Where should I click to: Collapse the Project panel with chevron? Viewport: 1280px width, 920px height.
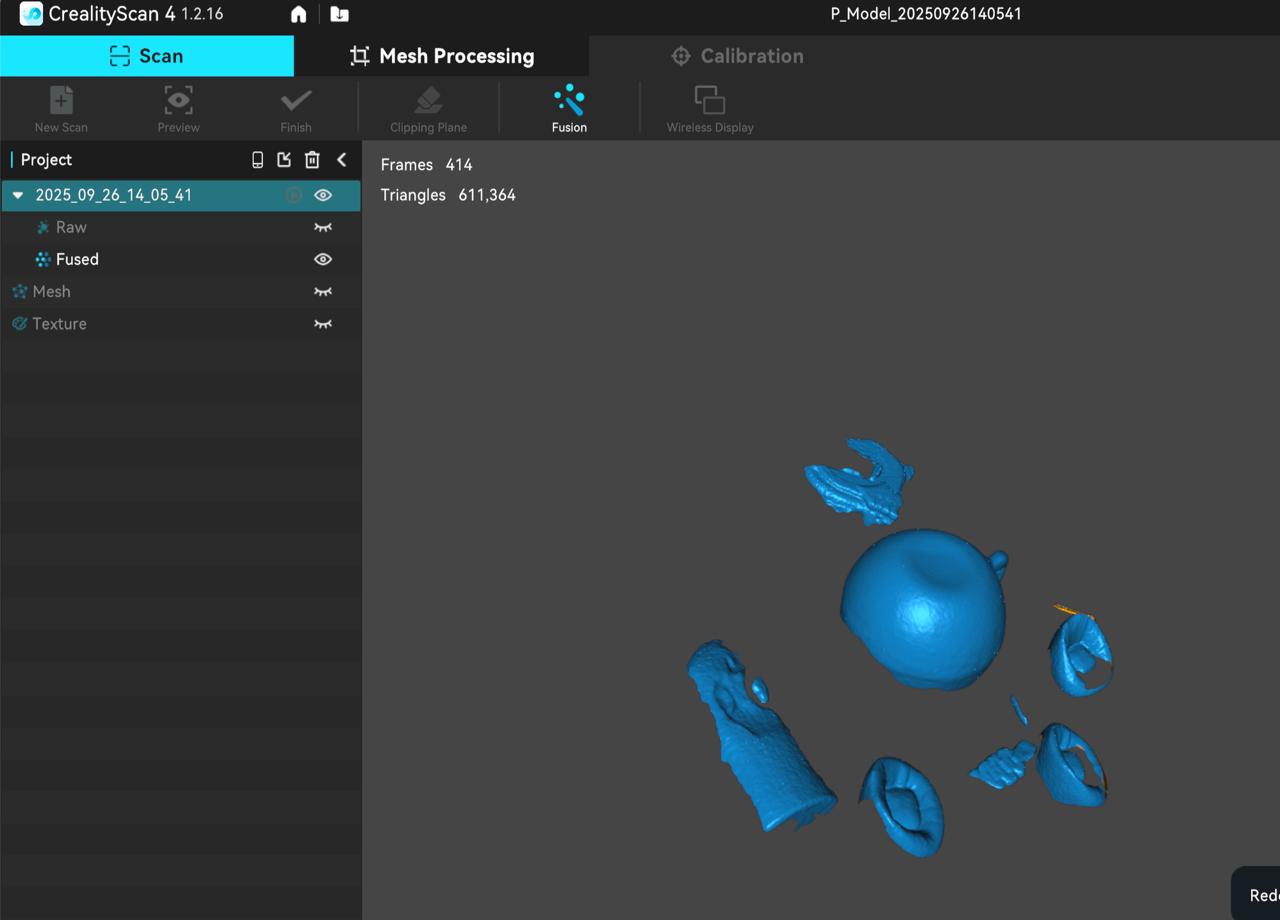(x=342, y=160)
